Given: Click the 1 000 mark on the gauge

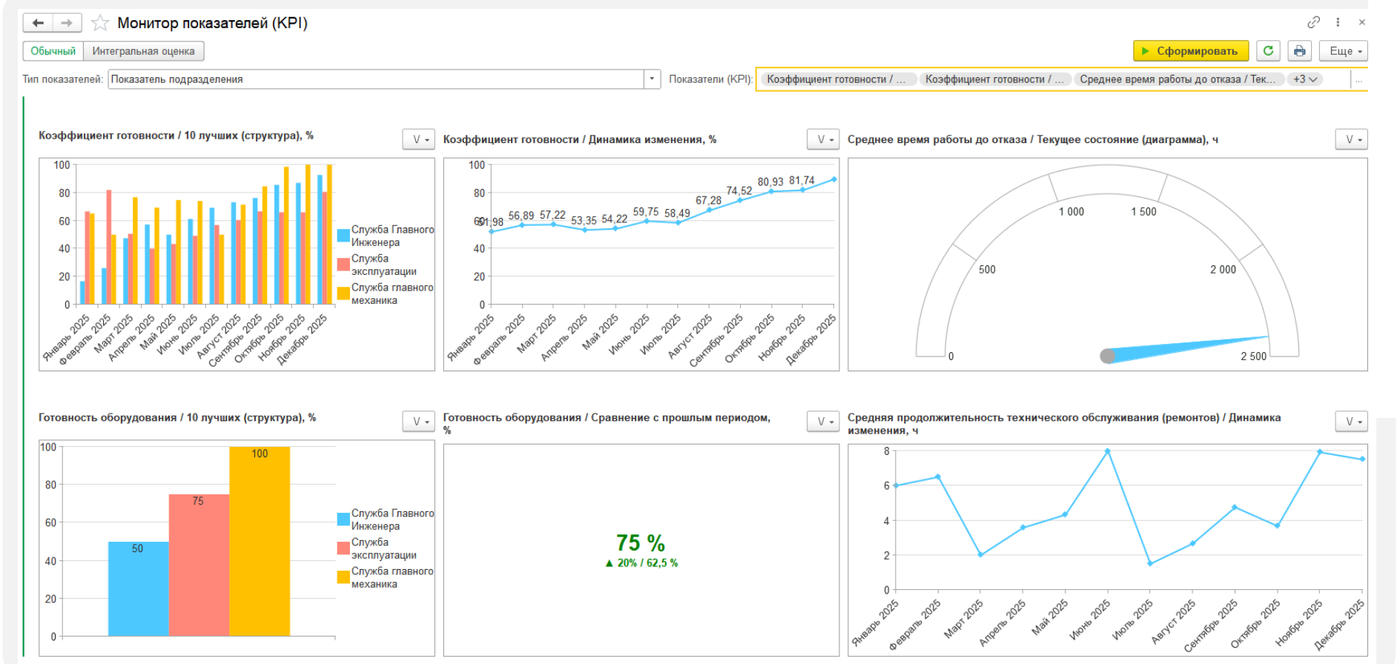Looking at the screenshot, I should pyautogui.click(x=1071, y=212).
